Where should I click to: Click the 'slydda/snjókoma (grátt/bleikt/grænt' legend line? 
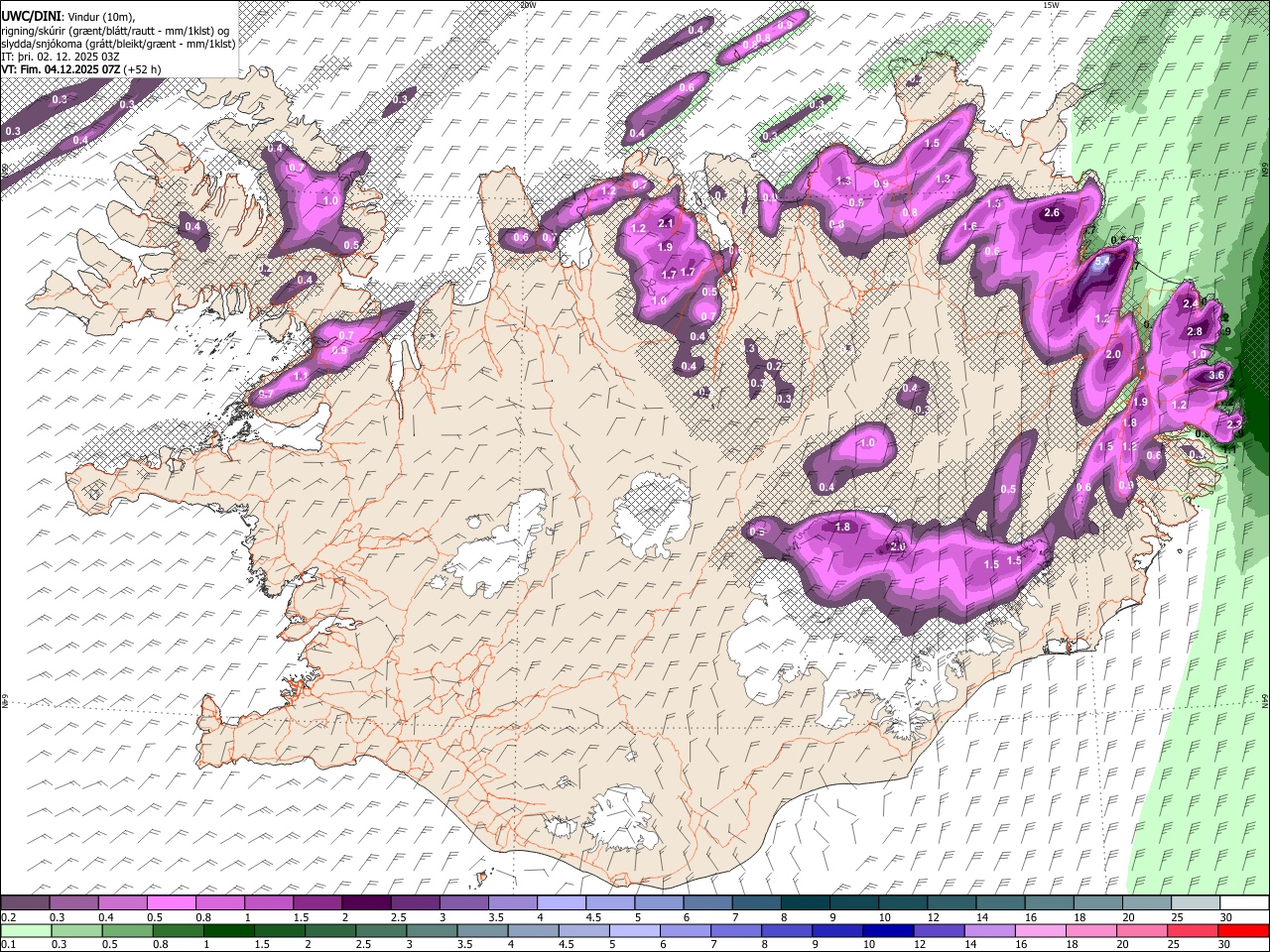click(x=118, y=43)
